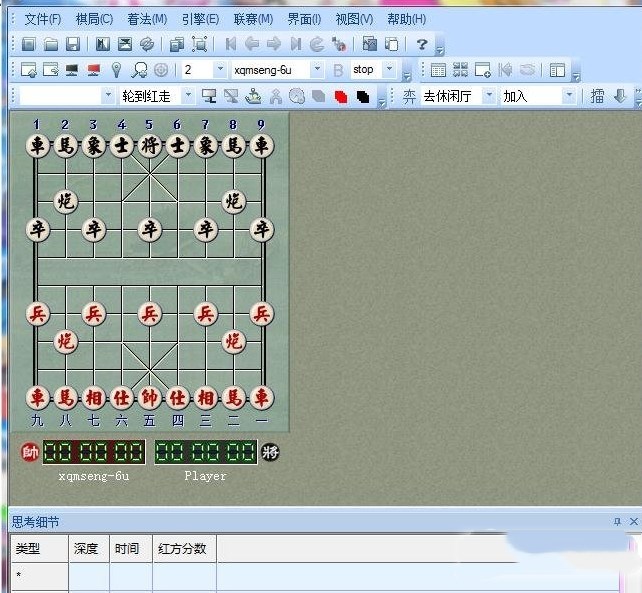Open the 去休闲厅 dropdown
This screenshot has width=642, height=593.
[489, 96]
